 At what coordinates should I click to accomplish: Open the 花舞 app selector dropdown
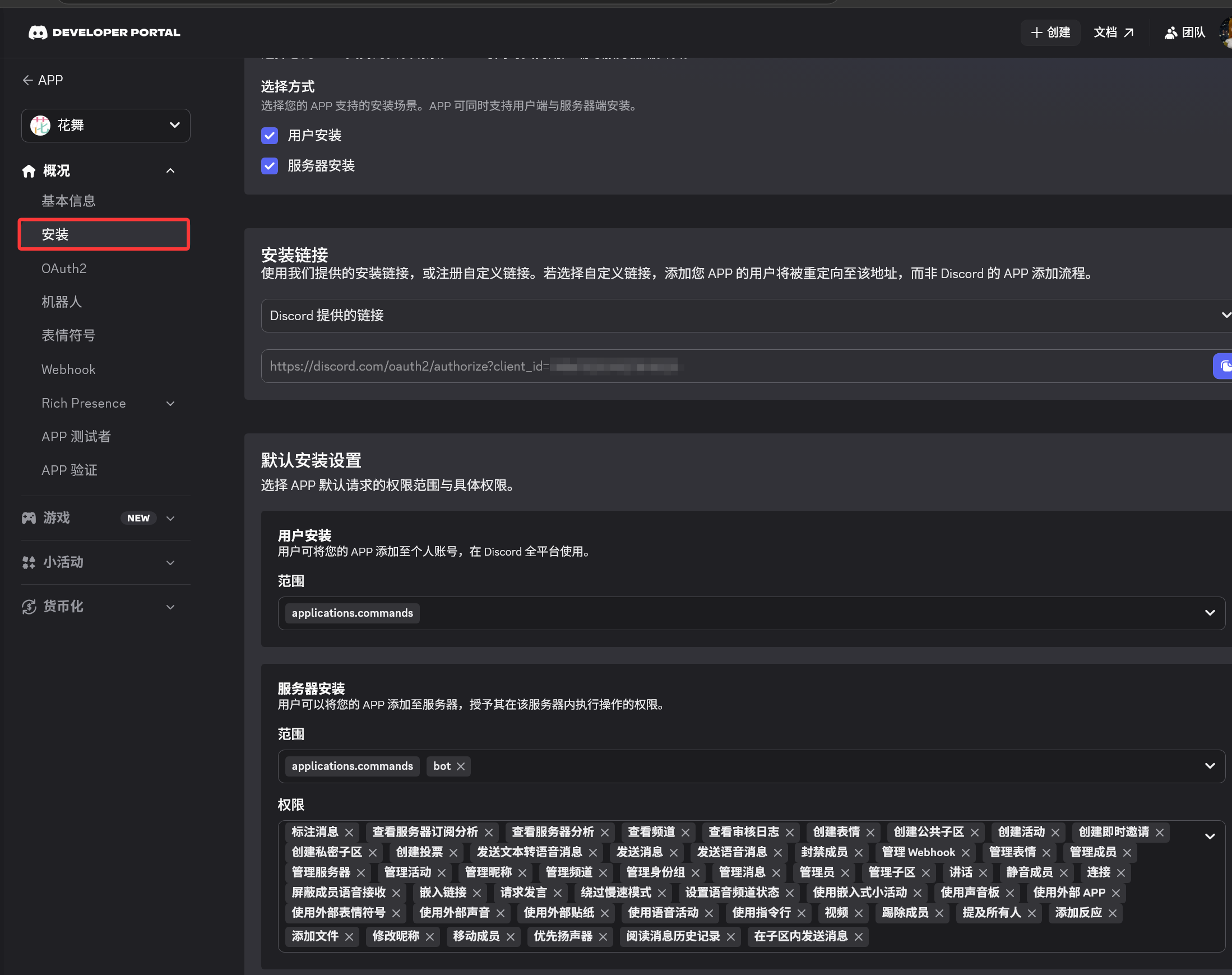pyautogui.click(x=105, y=126)
